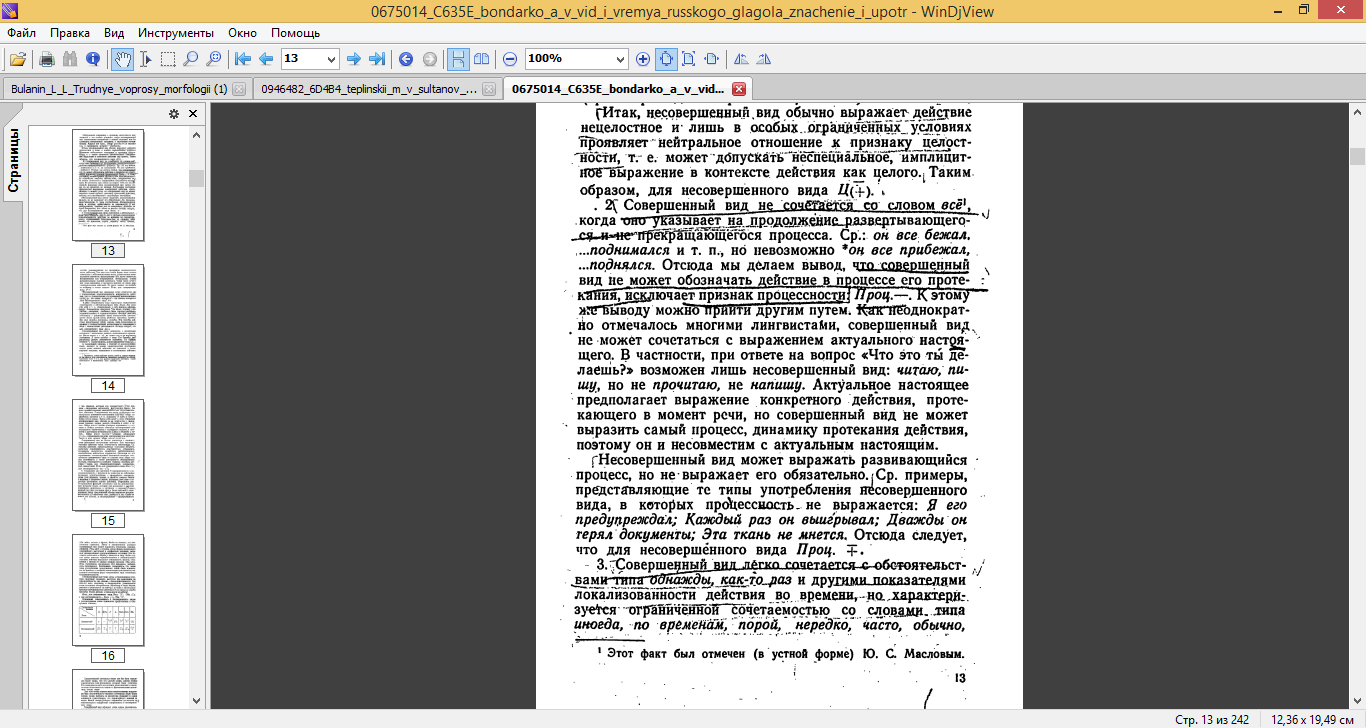The image size is (1366, 728).
Task: Zoom in with the plus icon
Action: pos(642,59)
